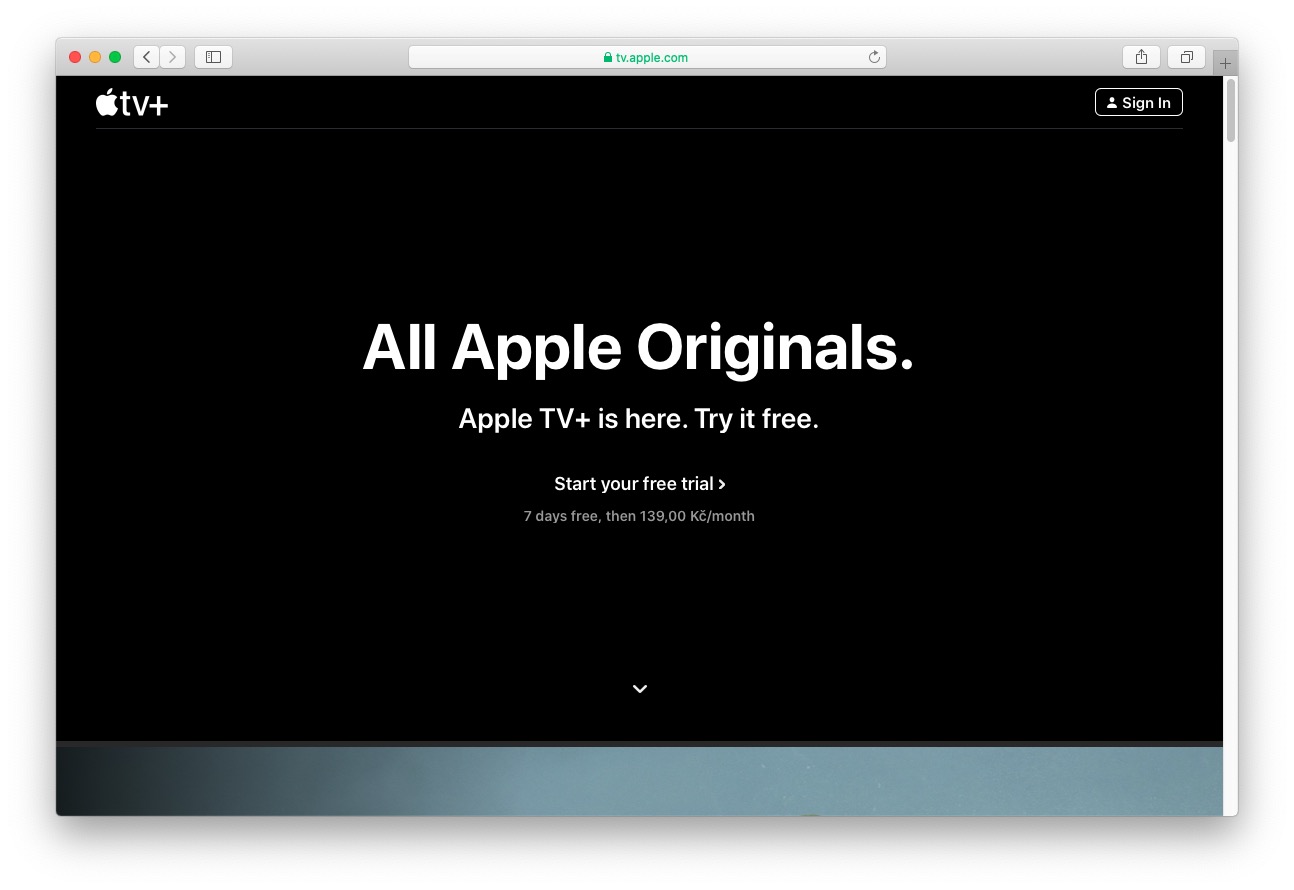1294x890 pixels.
Task: Click the Apple TV+ logo
Action: tap(132, 103)
